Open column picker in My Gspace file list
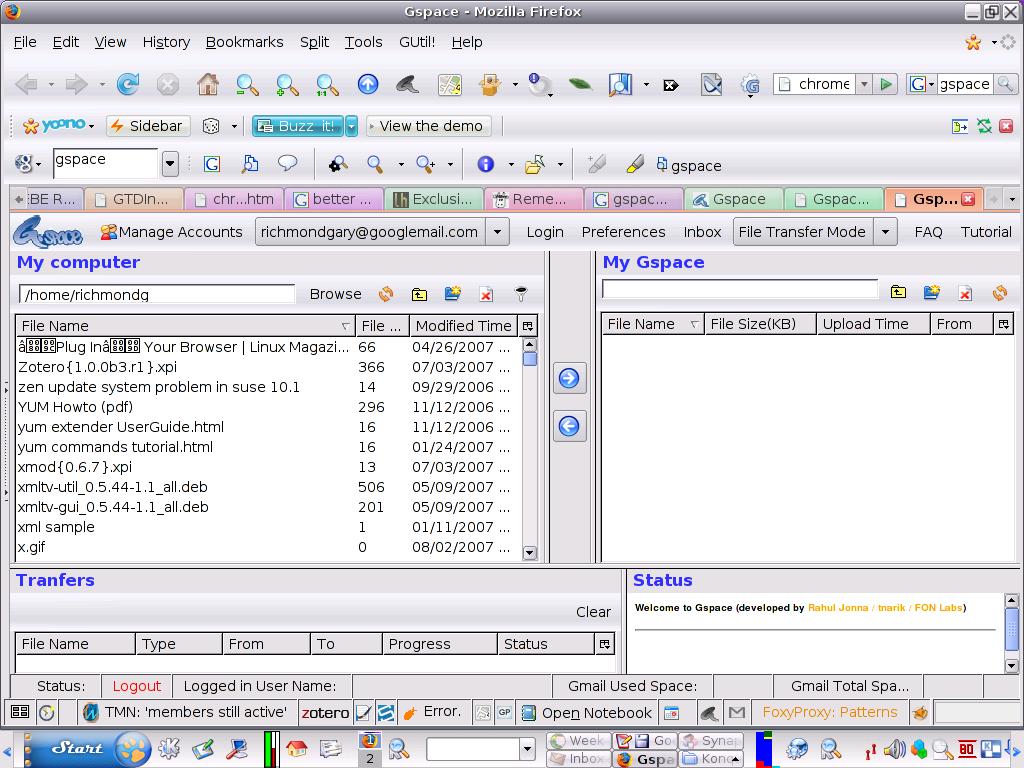Screen dimensions: 1024x768 pos(1004,324)
